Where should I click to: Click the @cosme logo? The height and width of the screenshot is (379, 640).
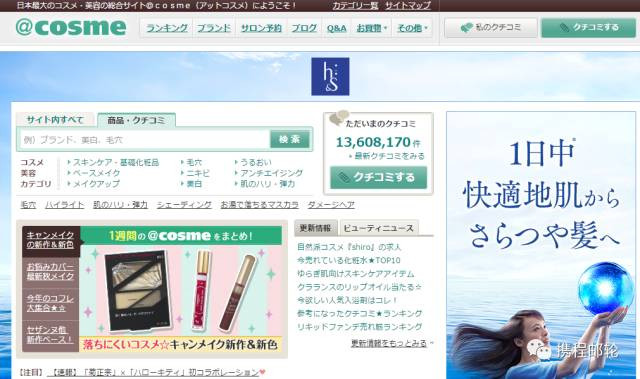point(71,27)
